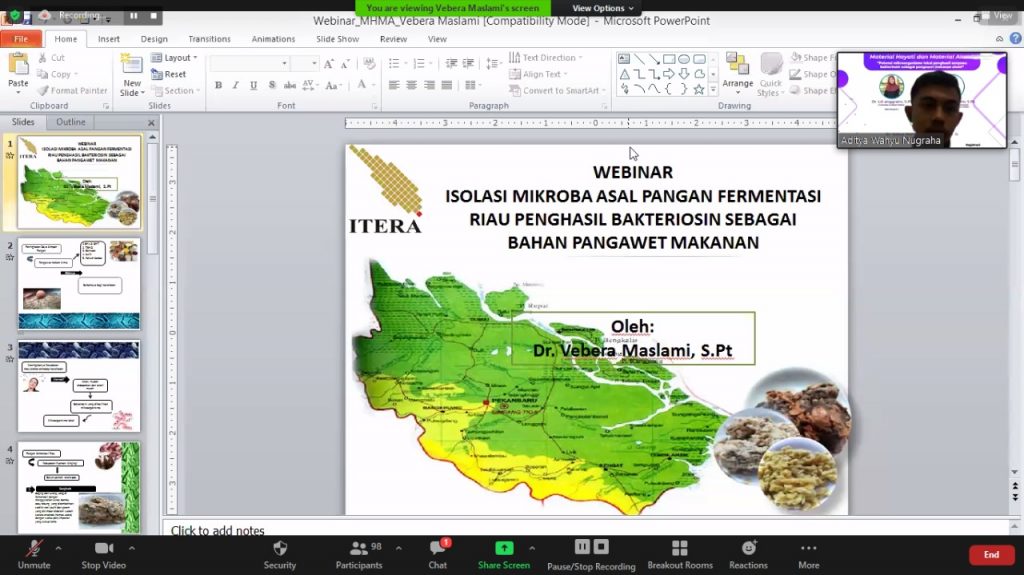Click Share Screen button
The height and width of the screenshot is (575, 1024).
tap(504, 555)
